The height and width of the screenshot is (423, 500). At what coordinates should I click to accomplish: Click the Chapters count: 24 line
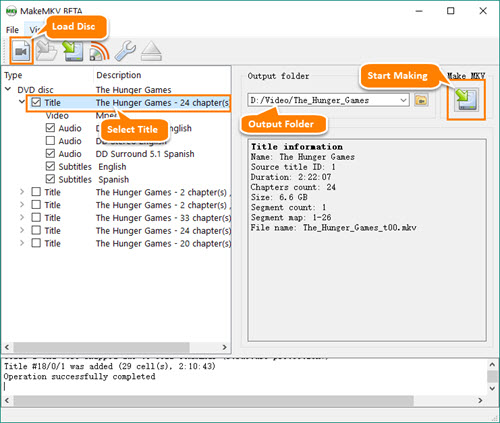tap(293, 187)
